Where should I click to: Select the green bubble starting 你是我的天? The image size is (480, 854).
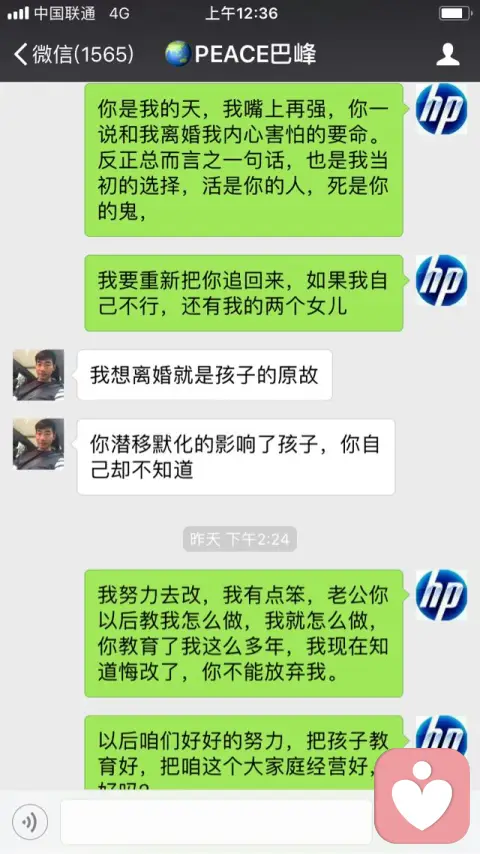[x=244, y=160]
